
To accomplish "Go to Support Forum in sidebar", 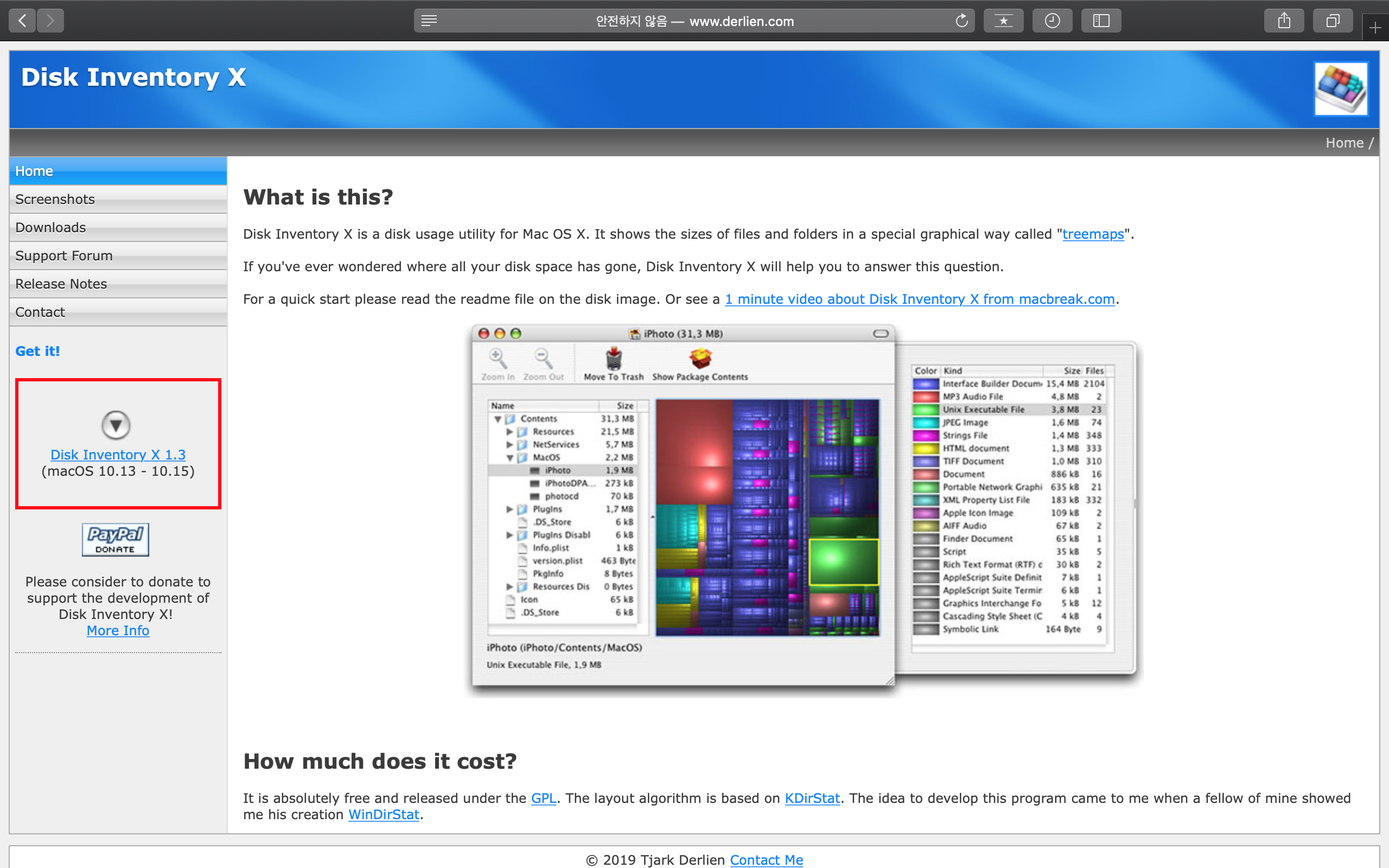I will [63, 256].
